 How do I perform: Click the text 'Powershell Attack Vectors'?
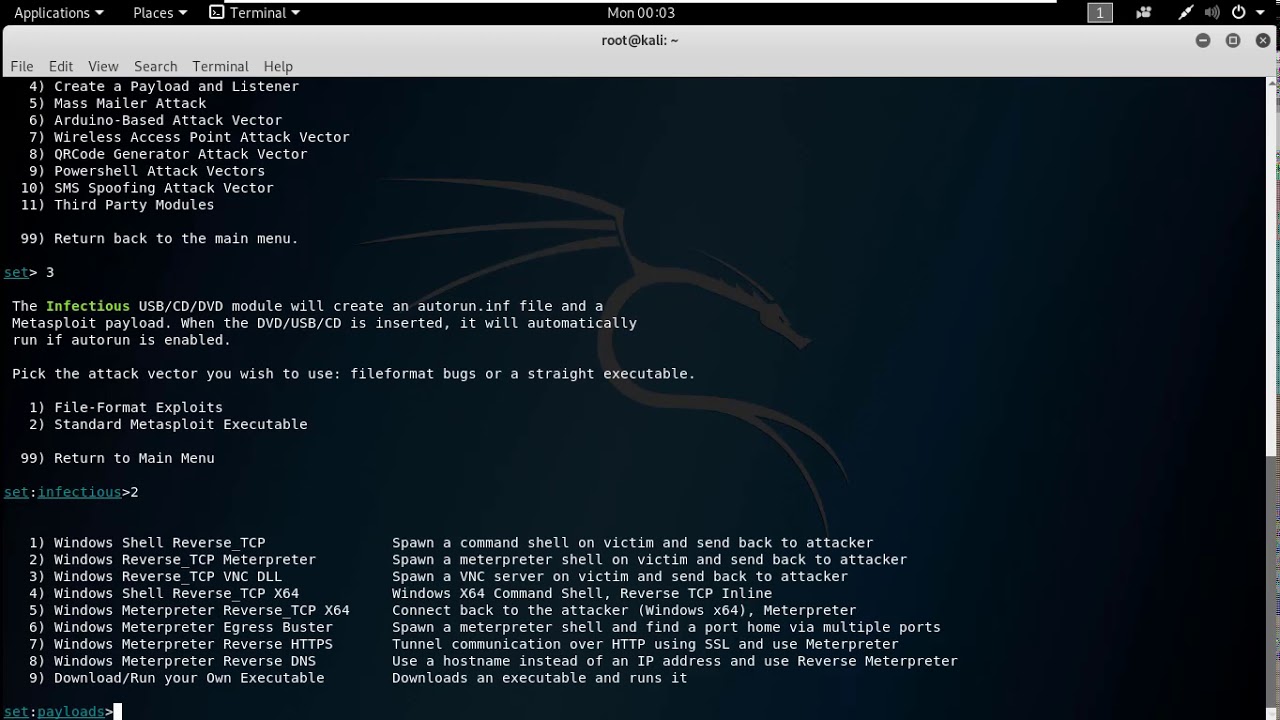pyautogui.click(x=160, y=171)
